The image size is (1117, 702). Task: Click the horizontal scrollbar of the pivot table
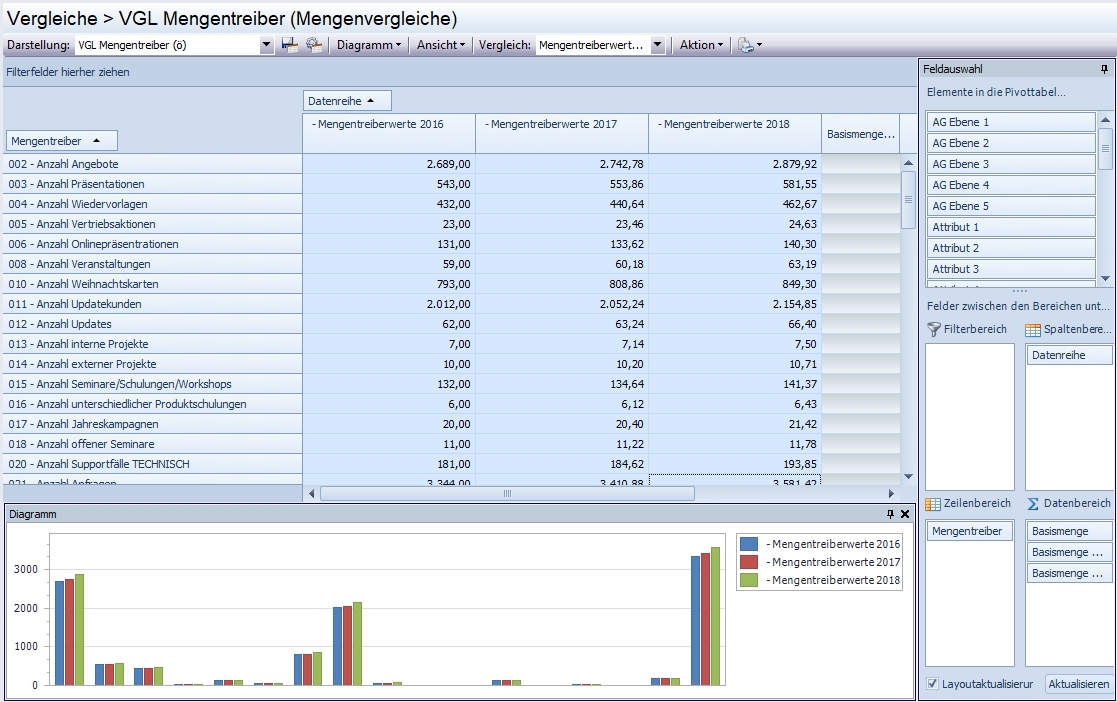coord(507,493)
